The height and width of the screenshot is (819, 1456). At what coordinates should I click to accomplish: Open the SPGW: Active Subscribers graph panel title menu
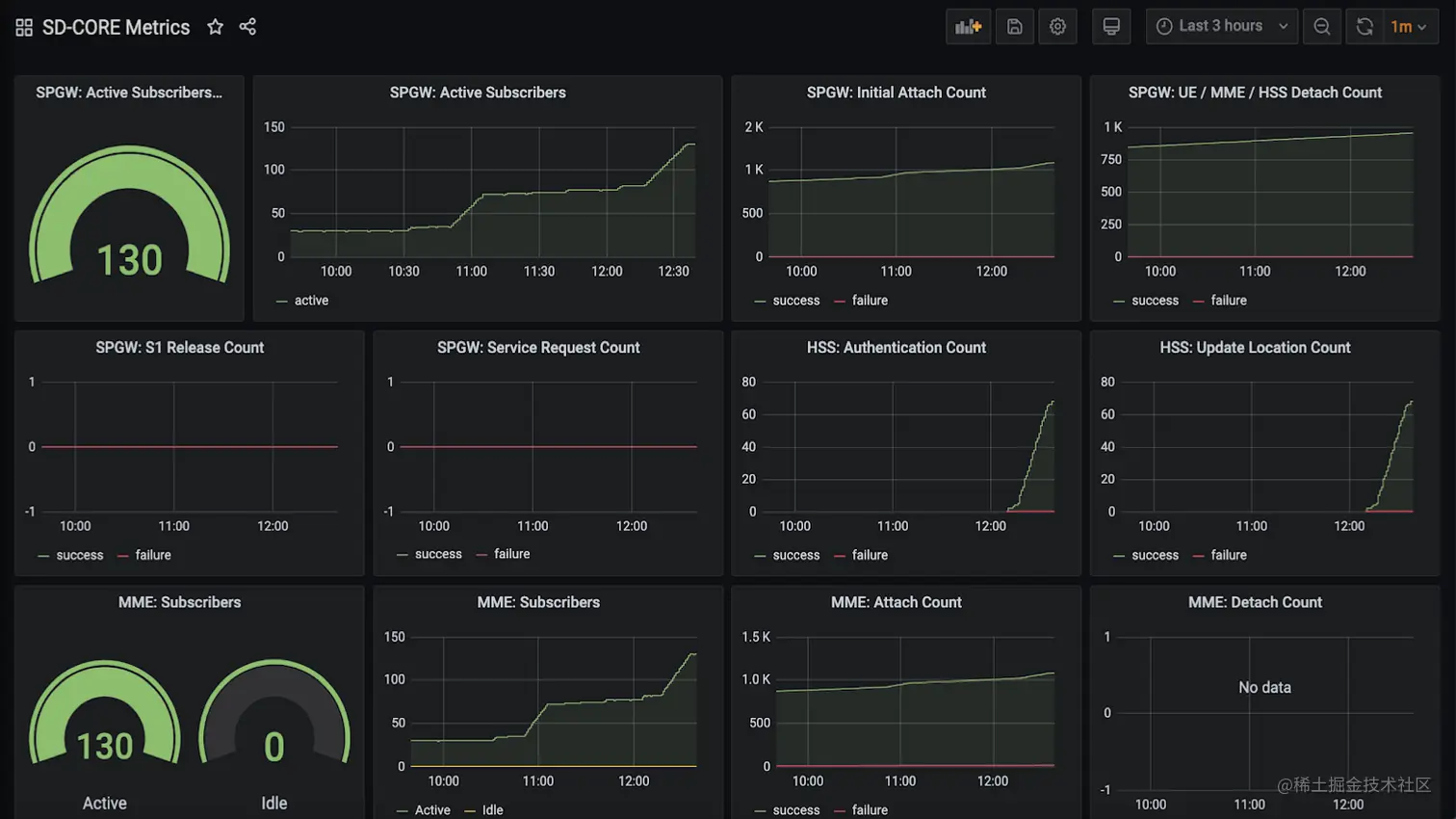tap(478, 92)
